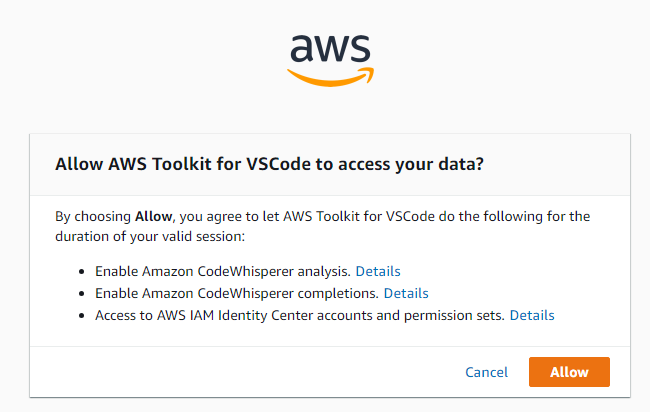Click the orange smile arrow under aws
The image size is (650, 412).
330,78
